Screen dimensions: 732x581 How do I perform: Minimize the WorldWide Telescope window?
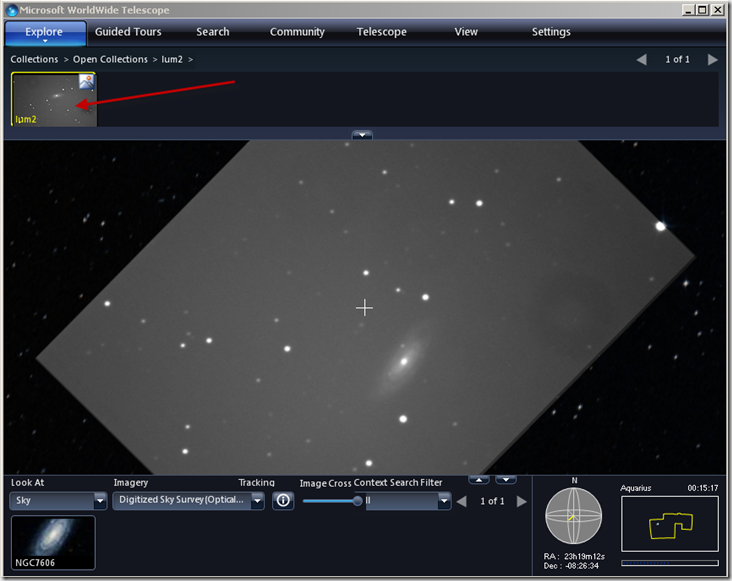click(x=688, y=9)
